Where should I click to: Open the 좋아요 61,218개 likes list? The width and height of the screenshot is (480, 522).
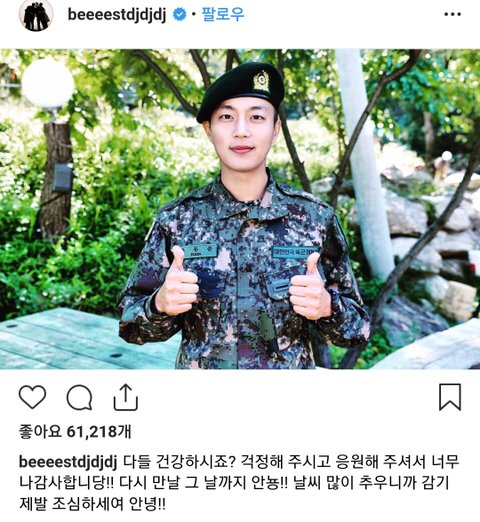pyautogui.click(x=75, y=432)
